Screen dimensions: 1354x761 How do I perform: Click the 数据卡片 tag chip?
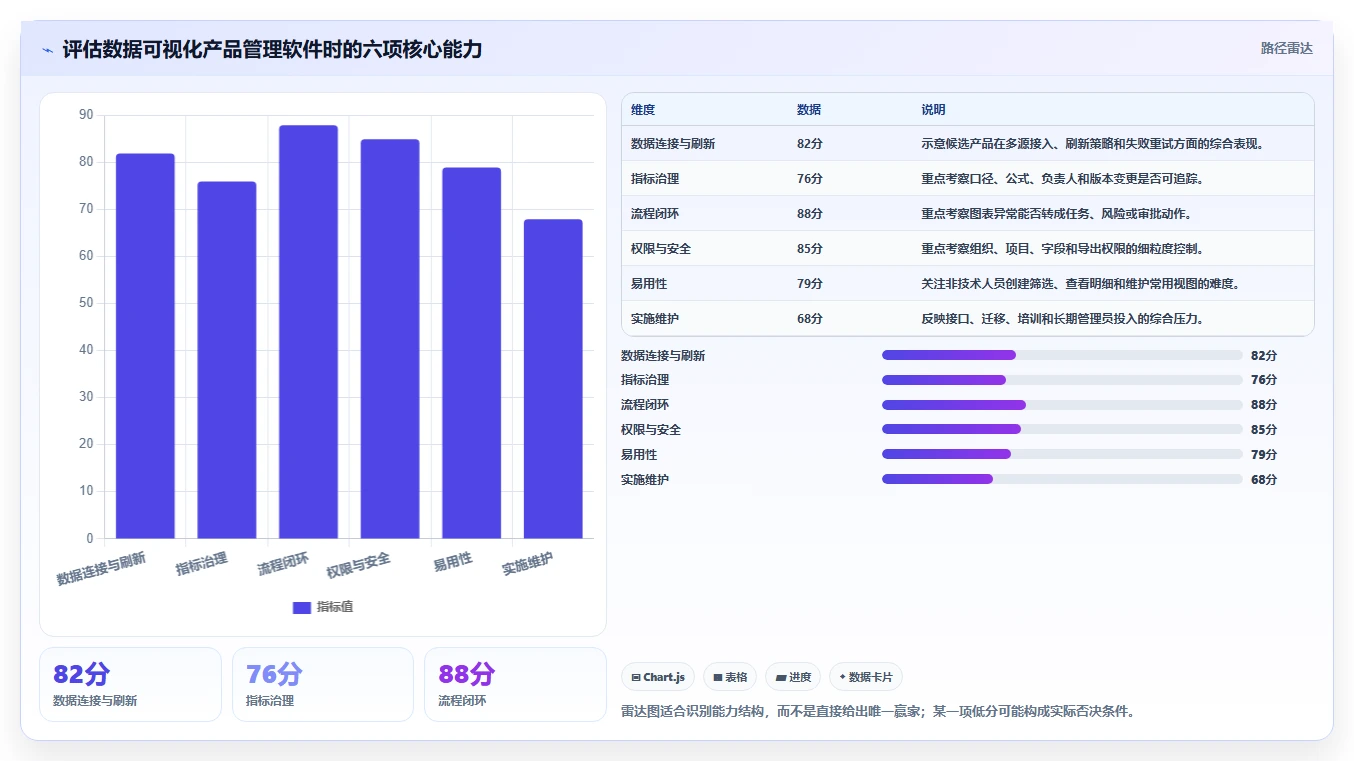pos(866,677)
